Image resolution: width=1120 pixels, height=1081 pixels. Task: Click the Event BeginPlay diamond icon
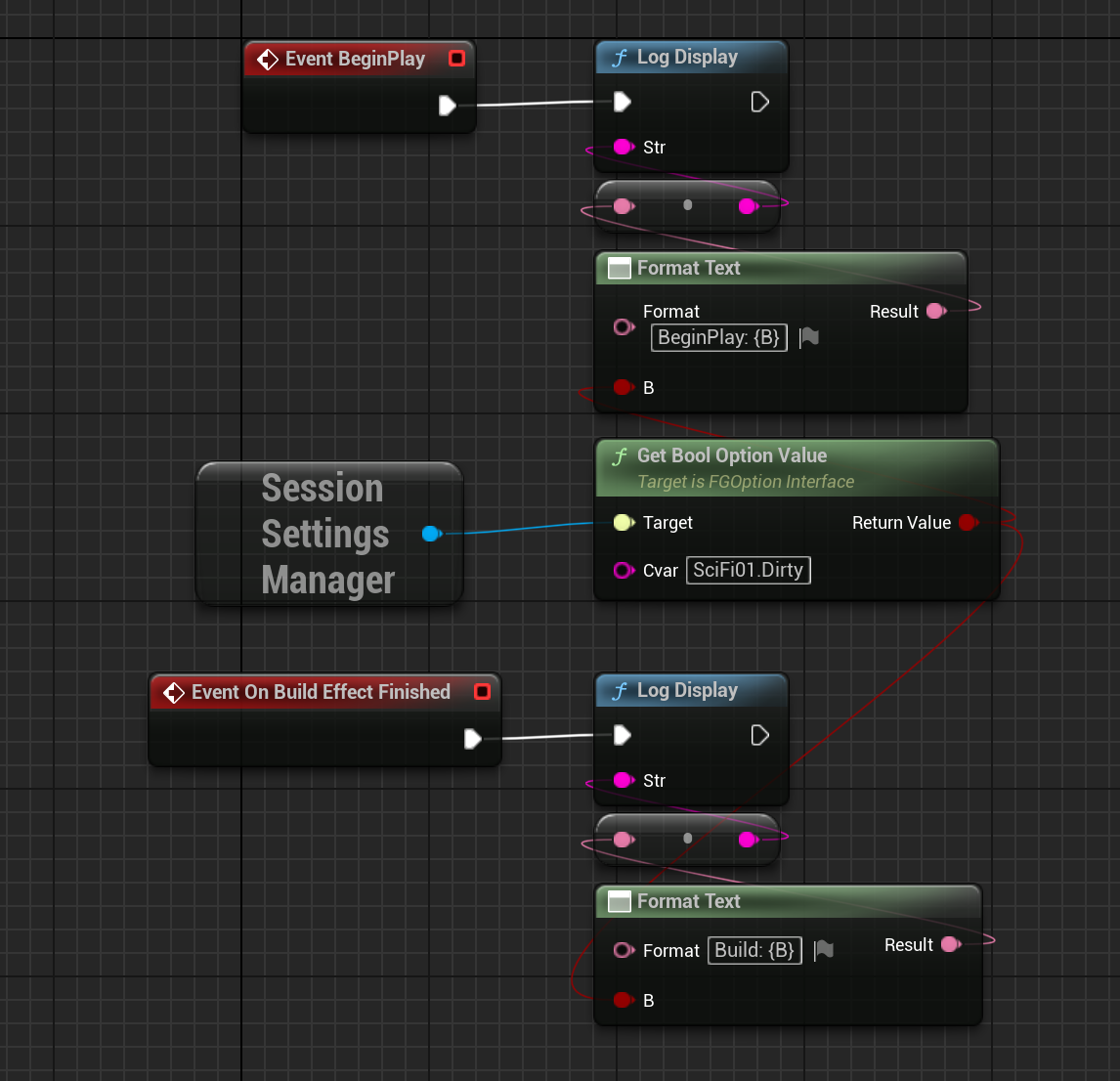(x=267, y=60)
